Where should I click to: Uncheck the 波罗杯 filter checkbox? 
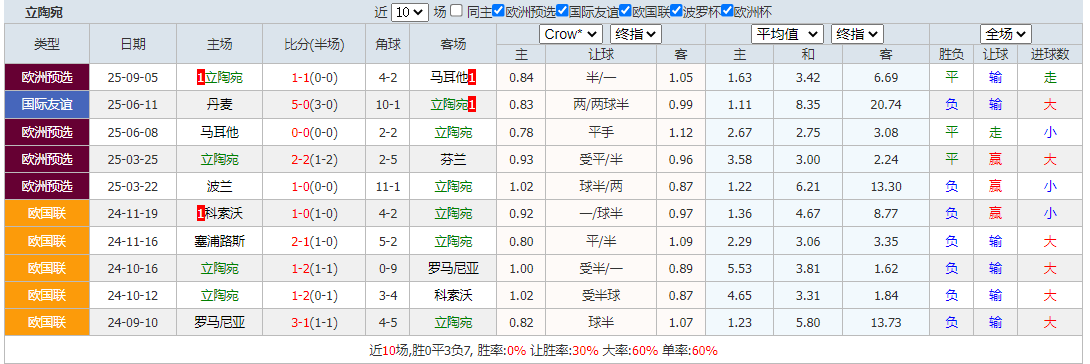676,11
